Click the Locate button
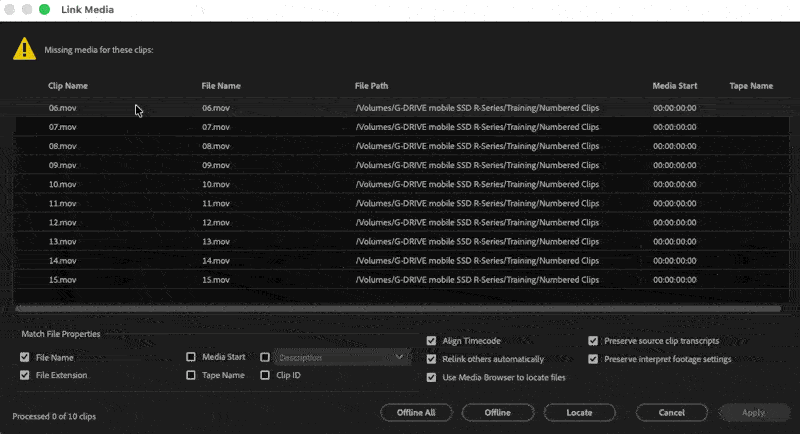 [580, 412]
